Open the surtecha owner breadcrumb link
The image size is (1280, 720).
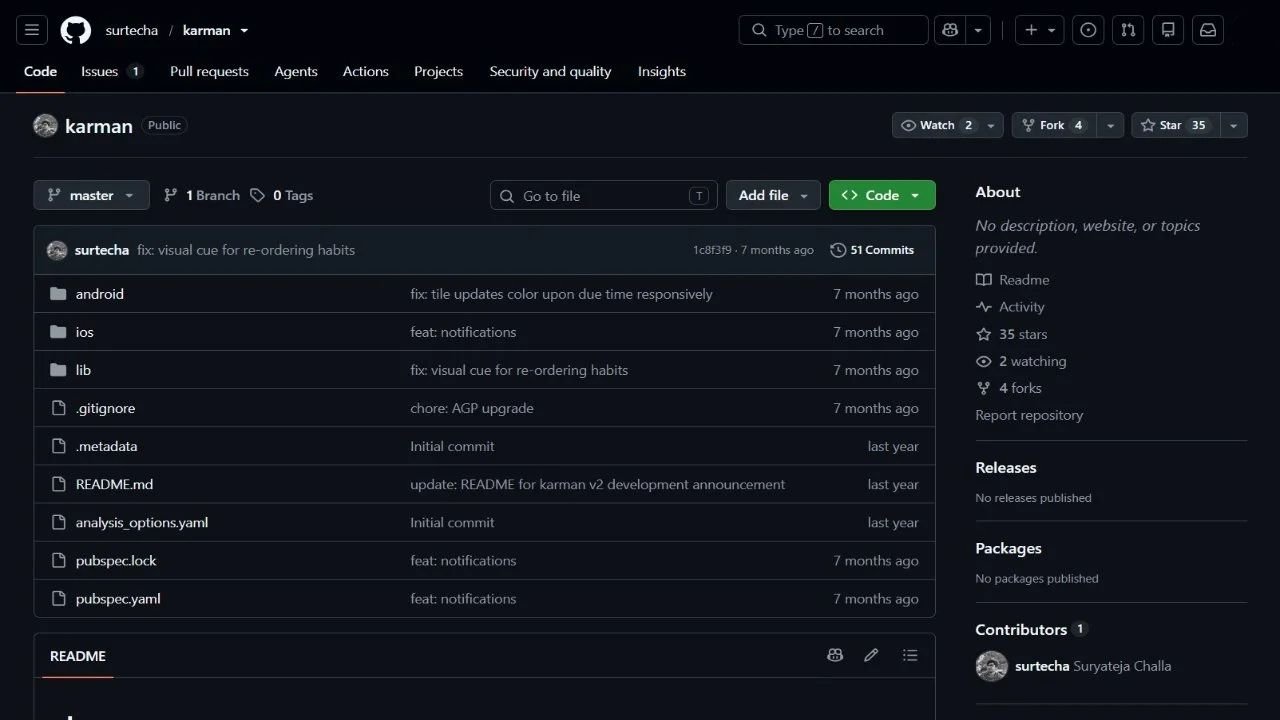(132, 30)
